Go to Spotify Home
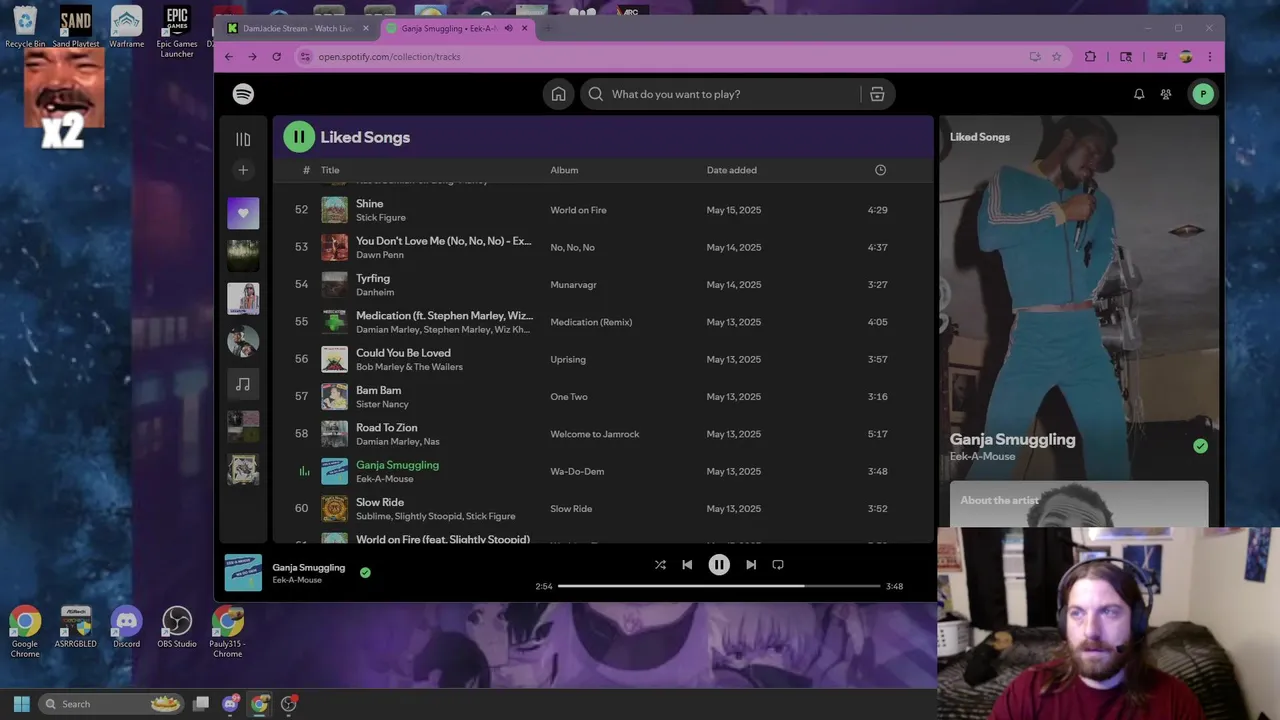Screen dimensions: 1280x720 click(559, 94)
